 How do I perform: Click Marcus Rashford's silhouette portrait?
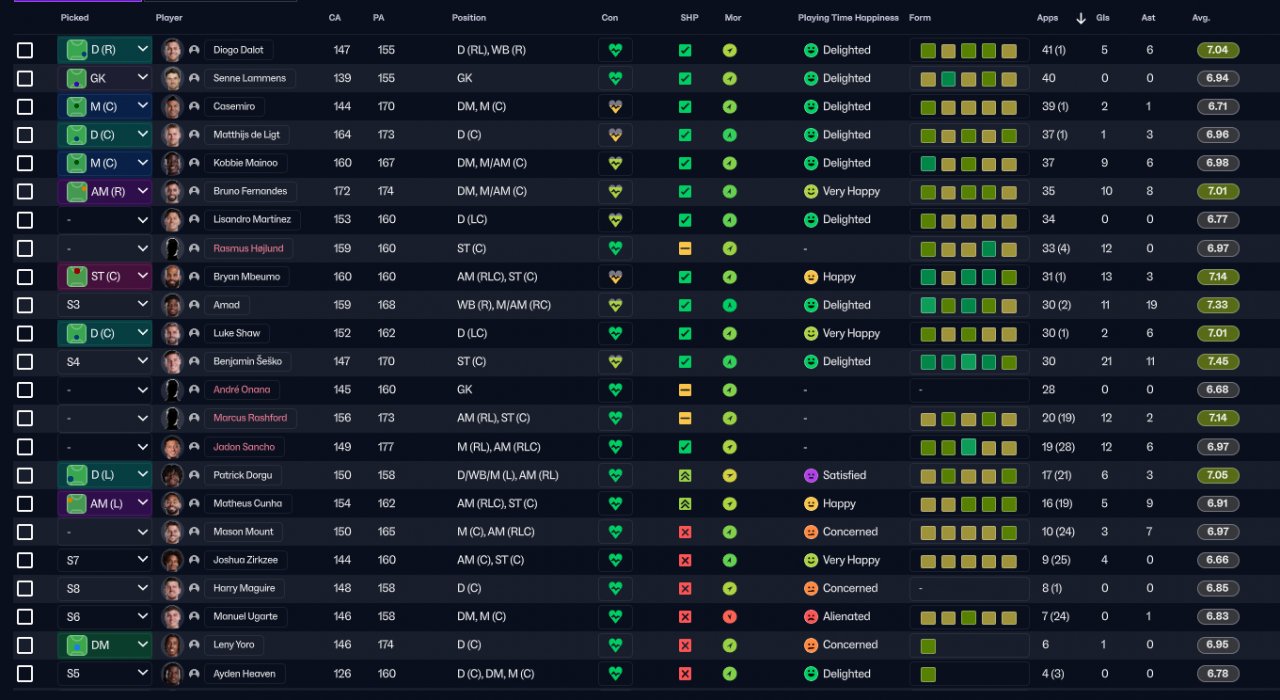pyautogui.click(x=172, y=418)
